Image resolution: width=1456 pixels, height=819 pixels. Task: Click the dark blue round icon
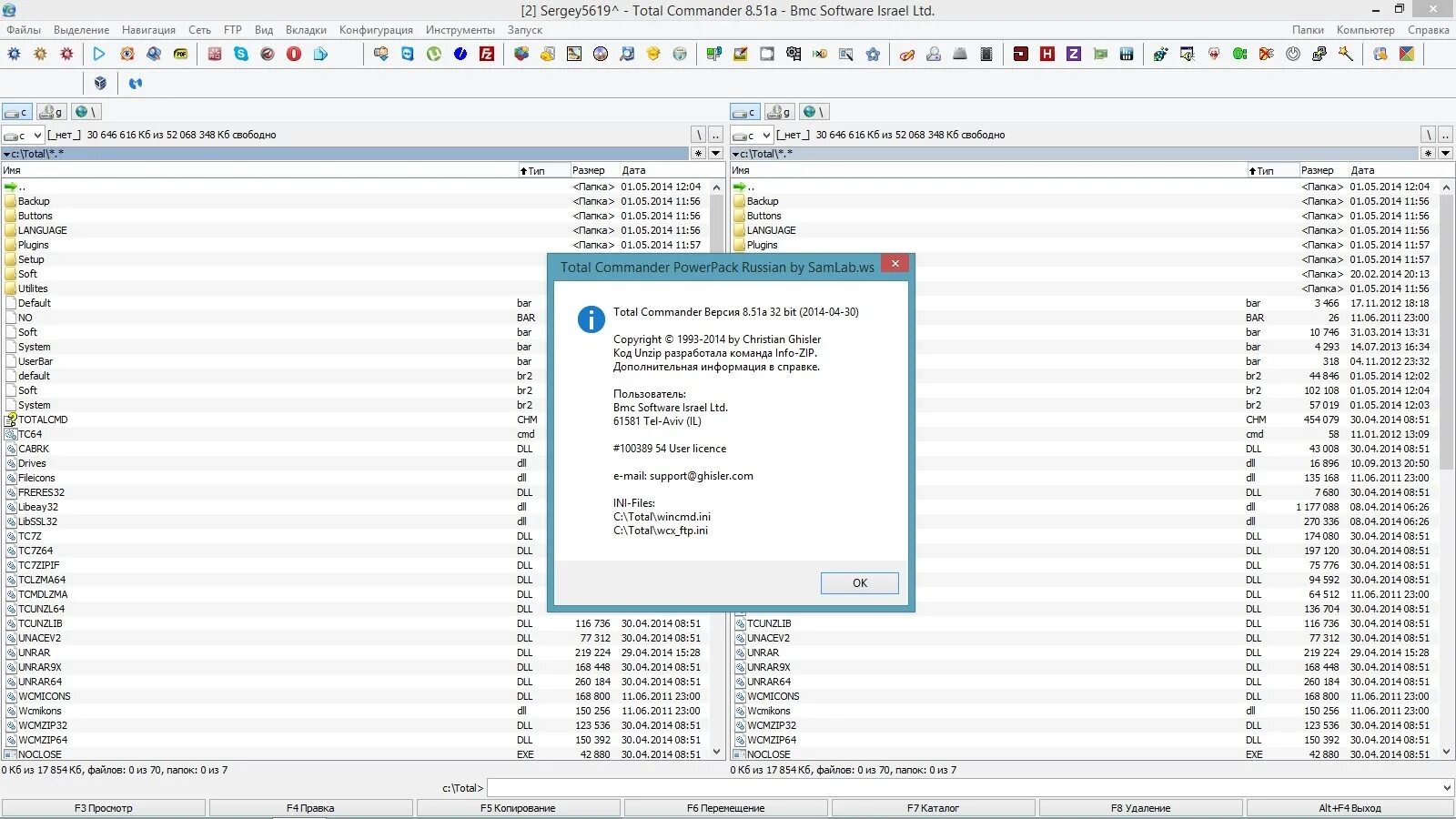point(460,55)
